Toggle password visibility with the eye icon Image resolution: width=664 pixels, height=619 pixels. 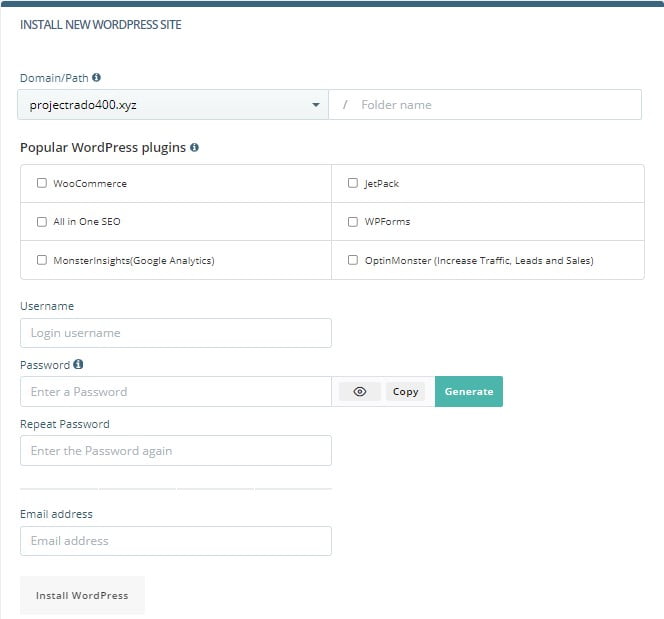point(360,392)
